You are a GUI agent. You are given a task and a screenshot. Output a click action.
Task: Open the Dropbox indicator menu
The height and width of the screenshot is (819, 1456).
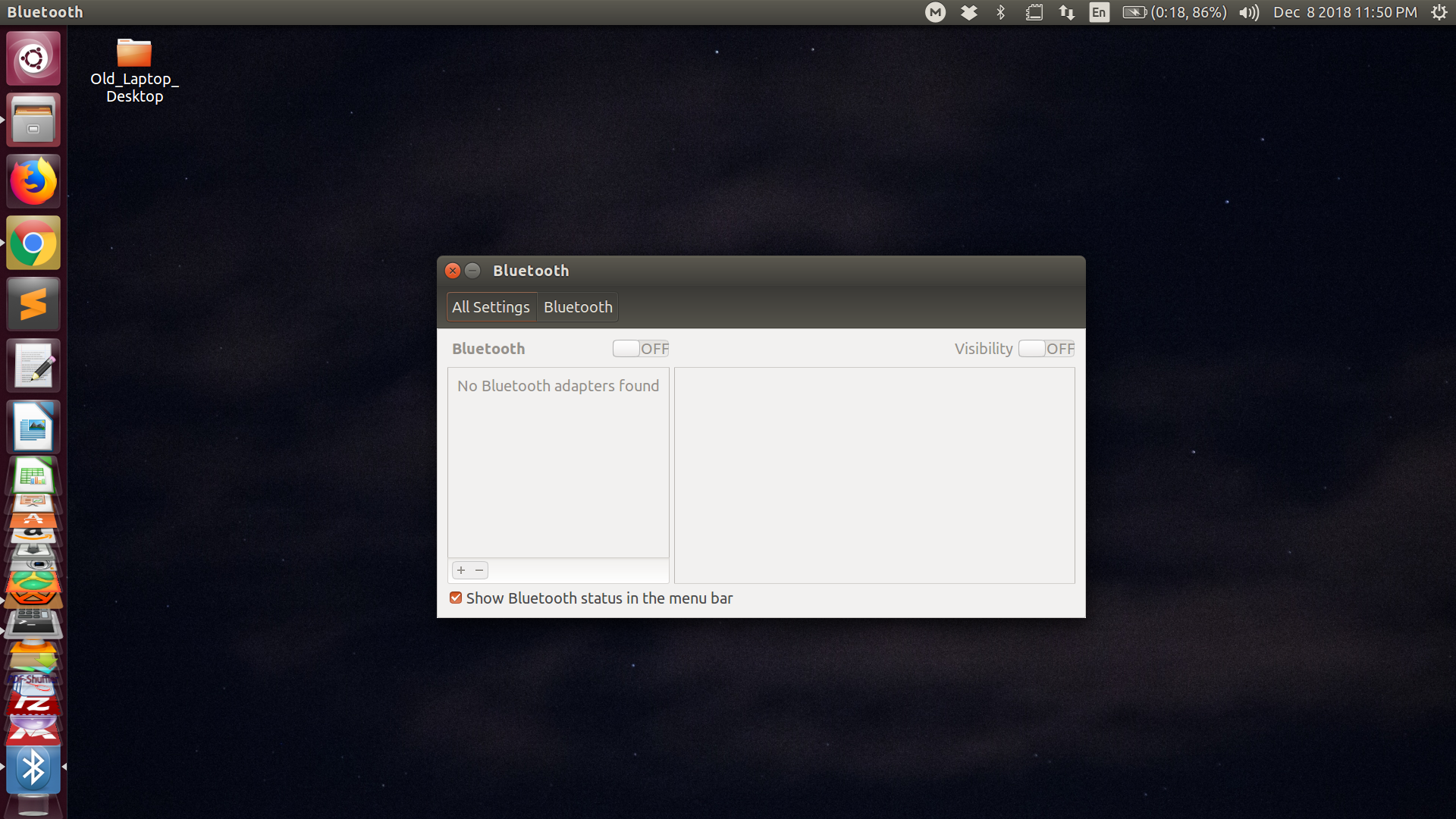pos(969,12)
